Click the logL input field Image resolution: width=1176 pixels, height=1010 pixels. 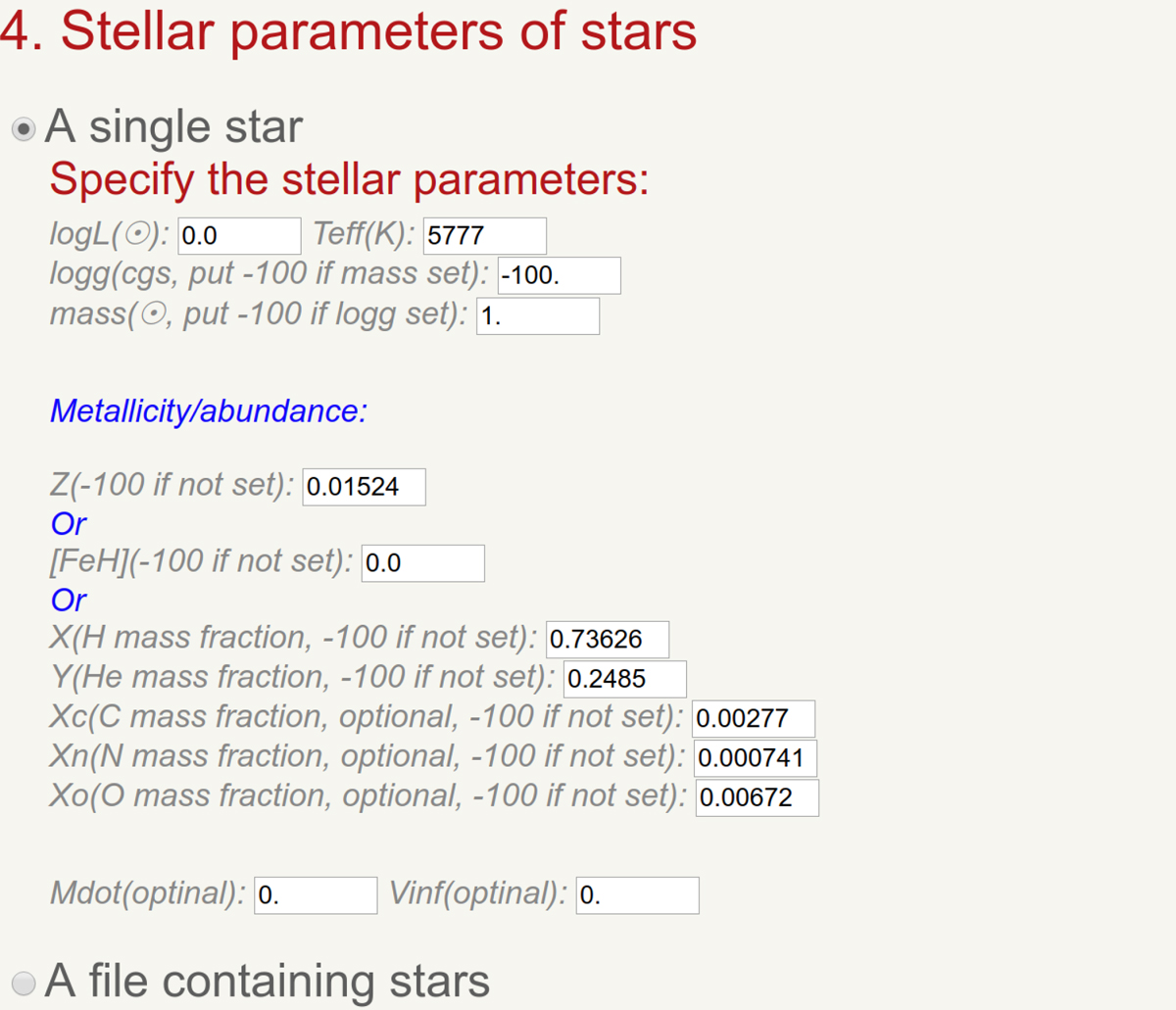(239, 236)
